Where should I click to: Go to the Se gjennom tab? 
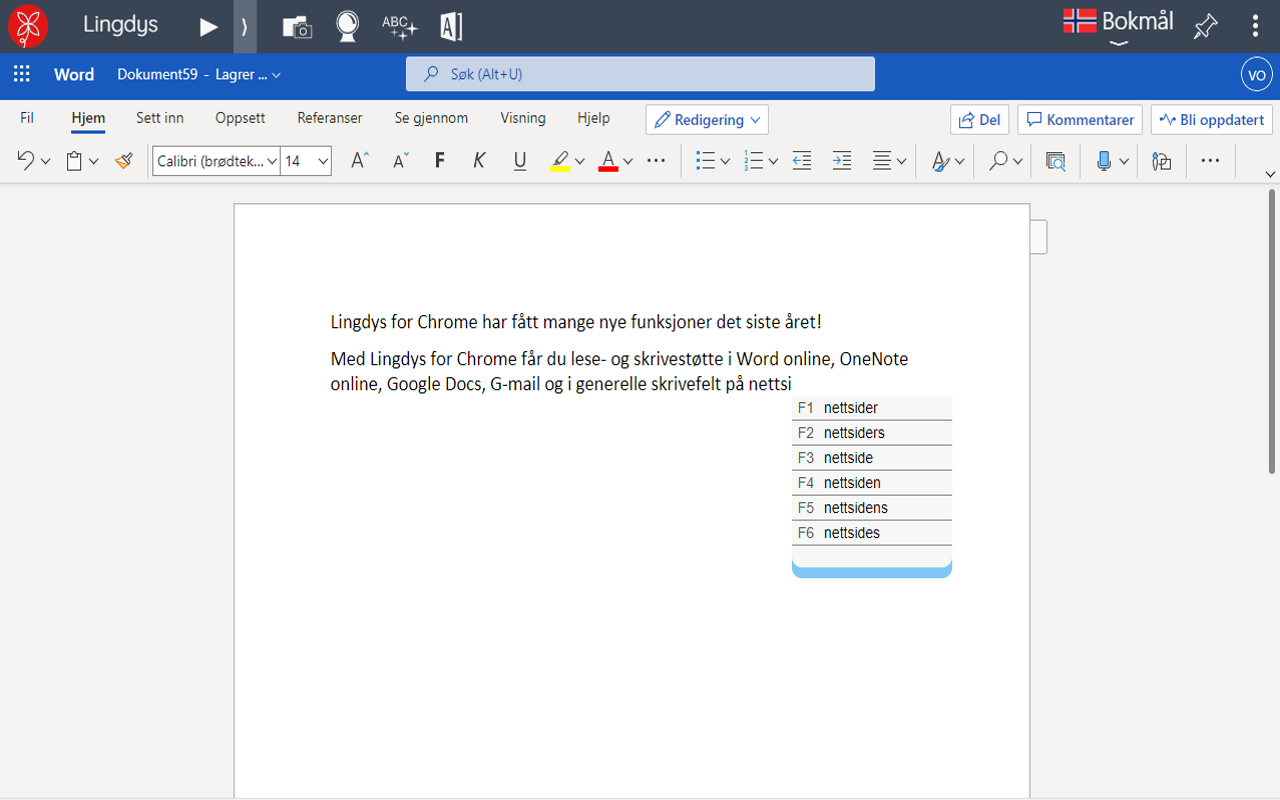pyautogui.click(x=431, y=118)
